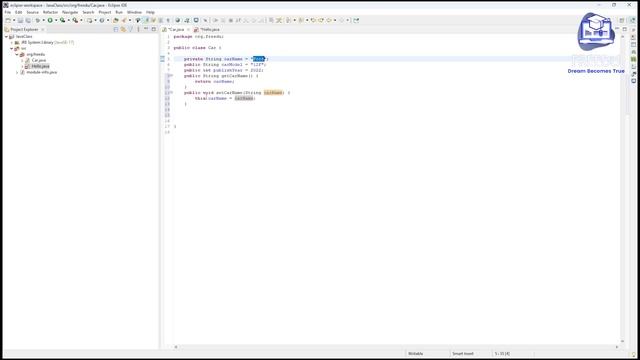Toggle Link with Editor in Project Explorer
640x360 pixels.
tap(123, 29)
